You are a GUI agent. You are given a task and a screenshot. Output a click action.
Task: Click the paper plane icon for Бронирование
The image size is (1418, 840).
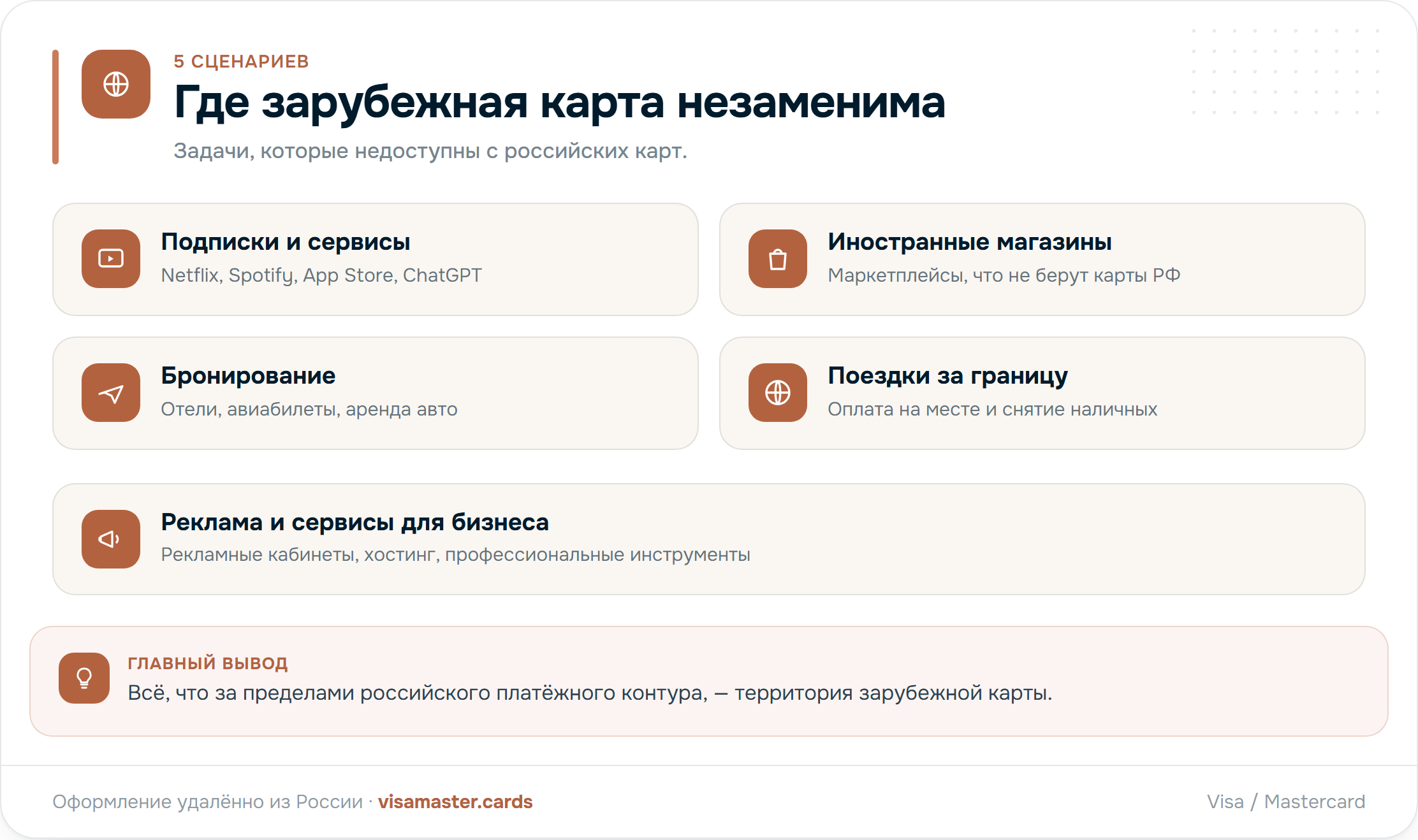[111, 393]
